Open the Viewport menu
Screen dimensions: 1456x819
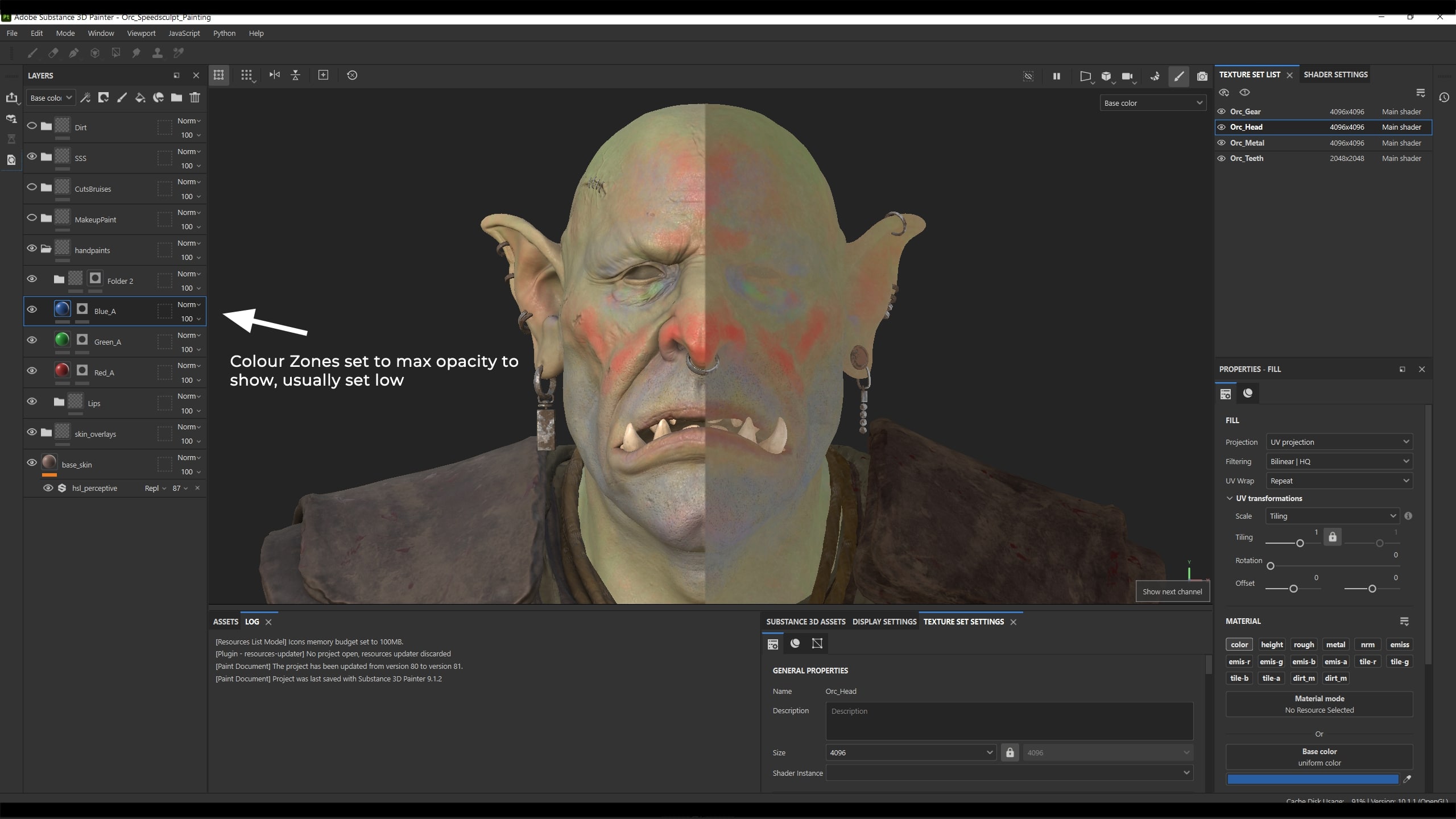141,33
